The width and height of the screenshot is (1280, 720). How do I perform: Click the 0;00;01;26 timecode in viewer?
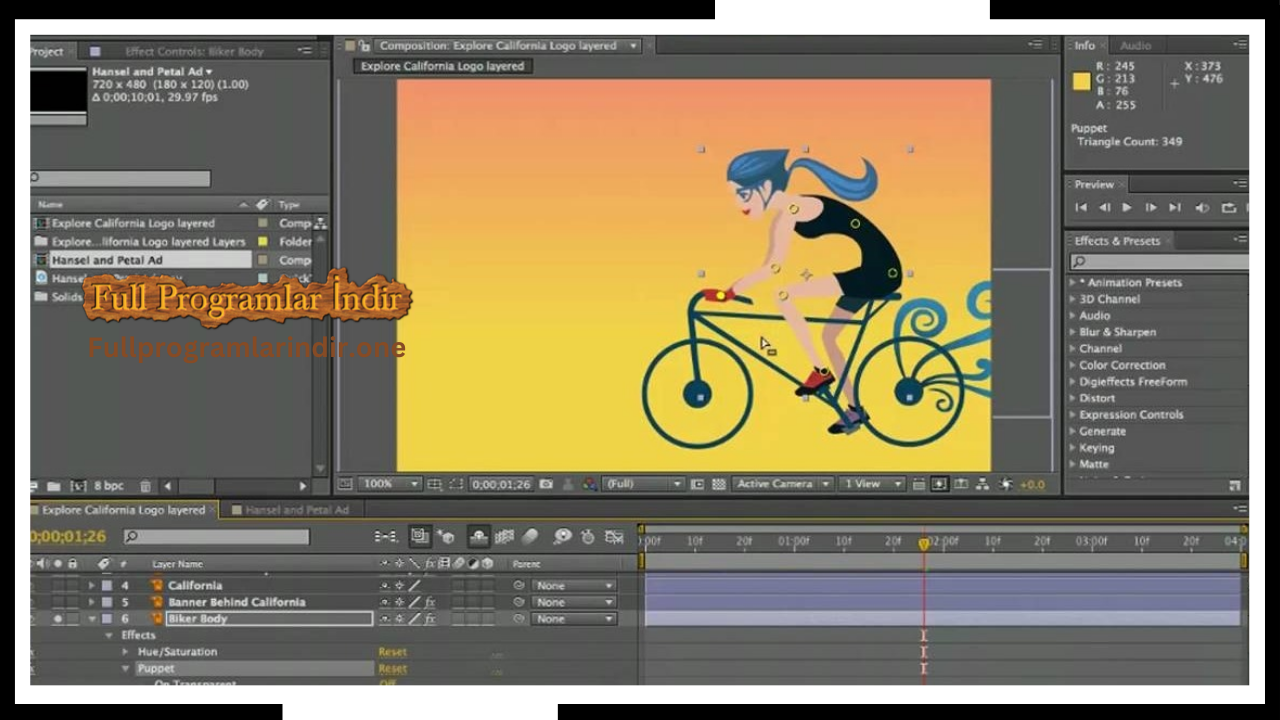[501, 484]
